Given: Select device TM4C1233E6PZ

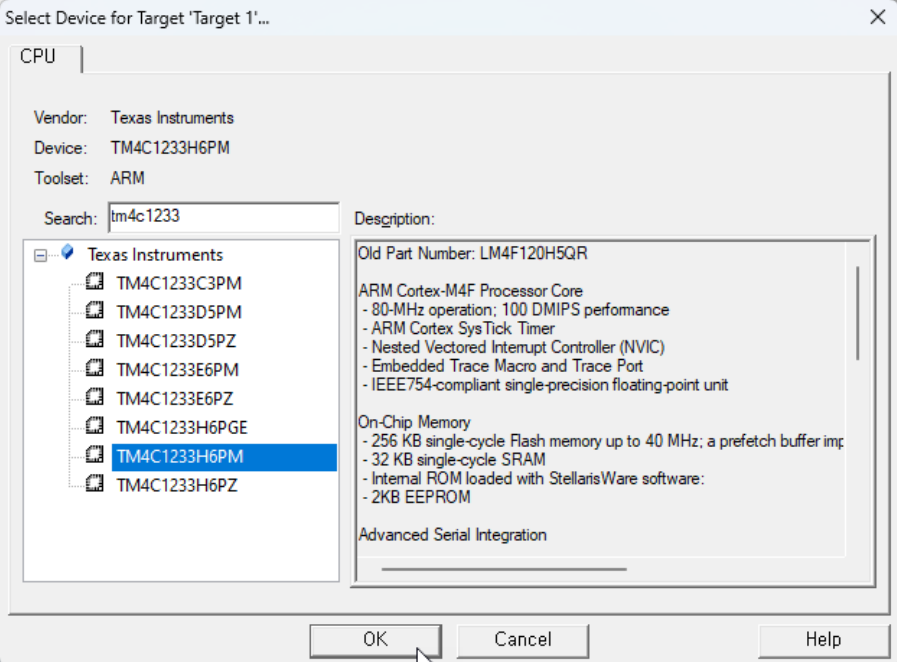Looking at the screenshot, I should 175,399.
